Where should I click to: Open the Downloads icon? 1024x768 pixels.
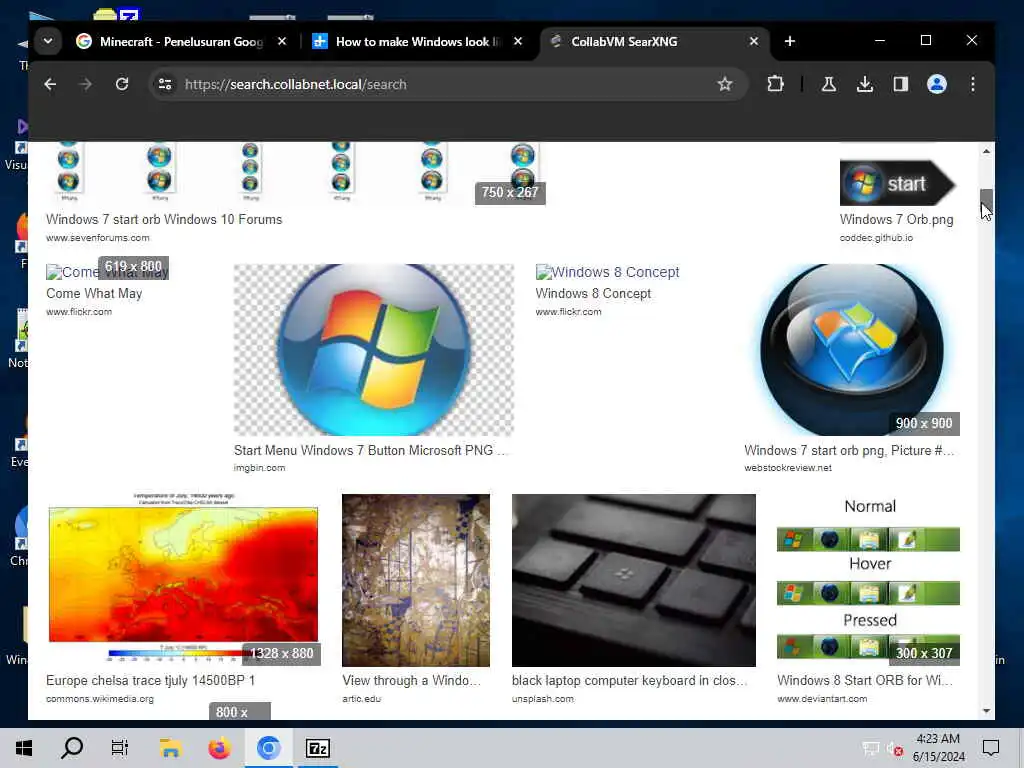(865, 84)
